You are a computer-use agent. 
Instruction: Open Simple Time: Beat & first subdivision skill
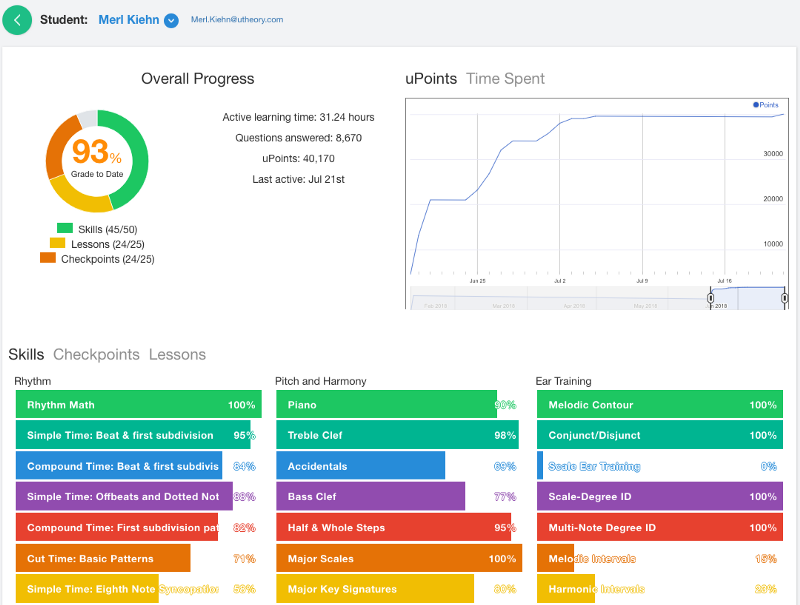tap(139, 435)
